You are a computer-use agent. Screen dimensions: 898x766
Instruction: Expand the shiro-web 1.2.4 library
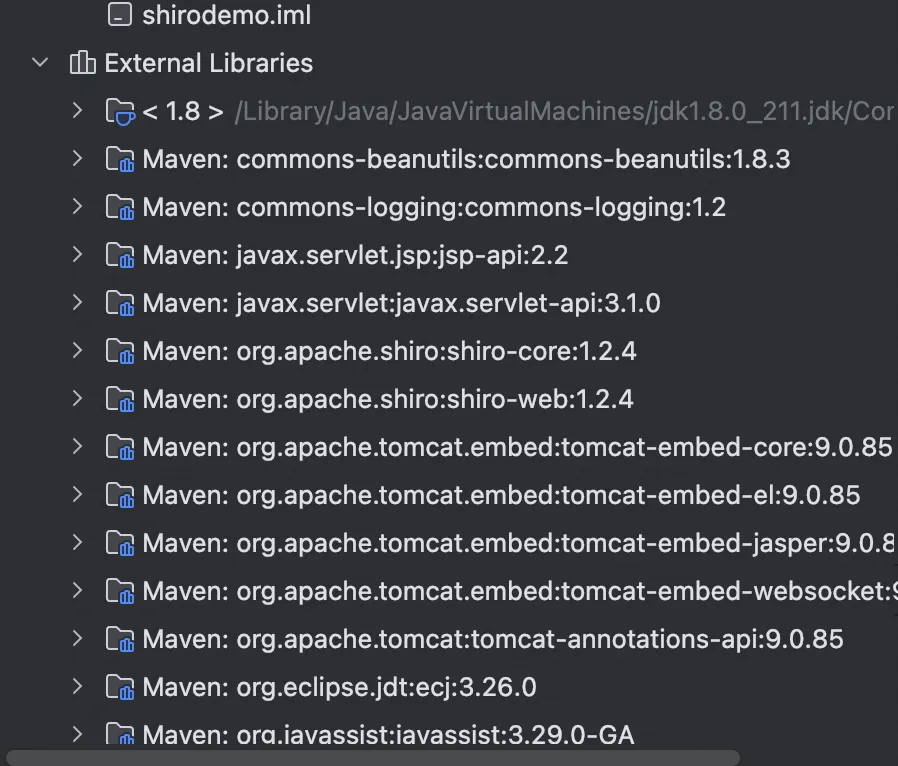(77, 399)
